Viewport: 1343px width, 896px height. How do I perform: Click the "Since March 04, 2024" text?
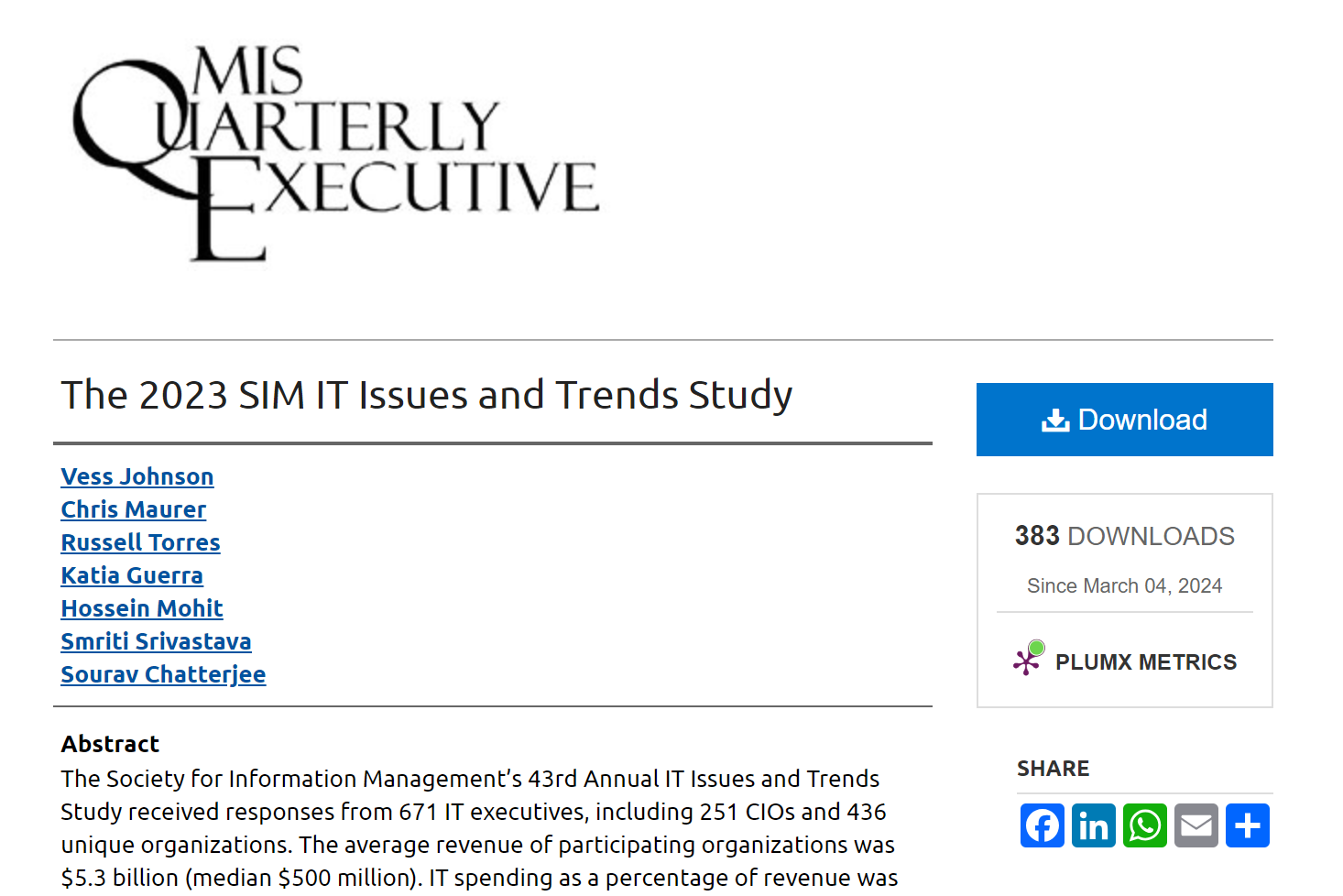1124,585
